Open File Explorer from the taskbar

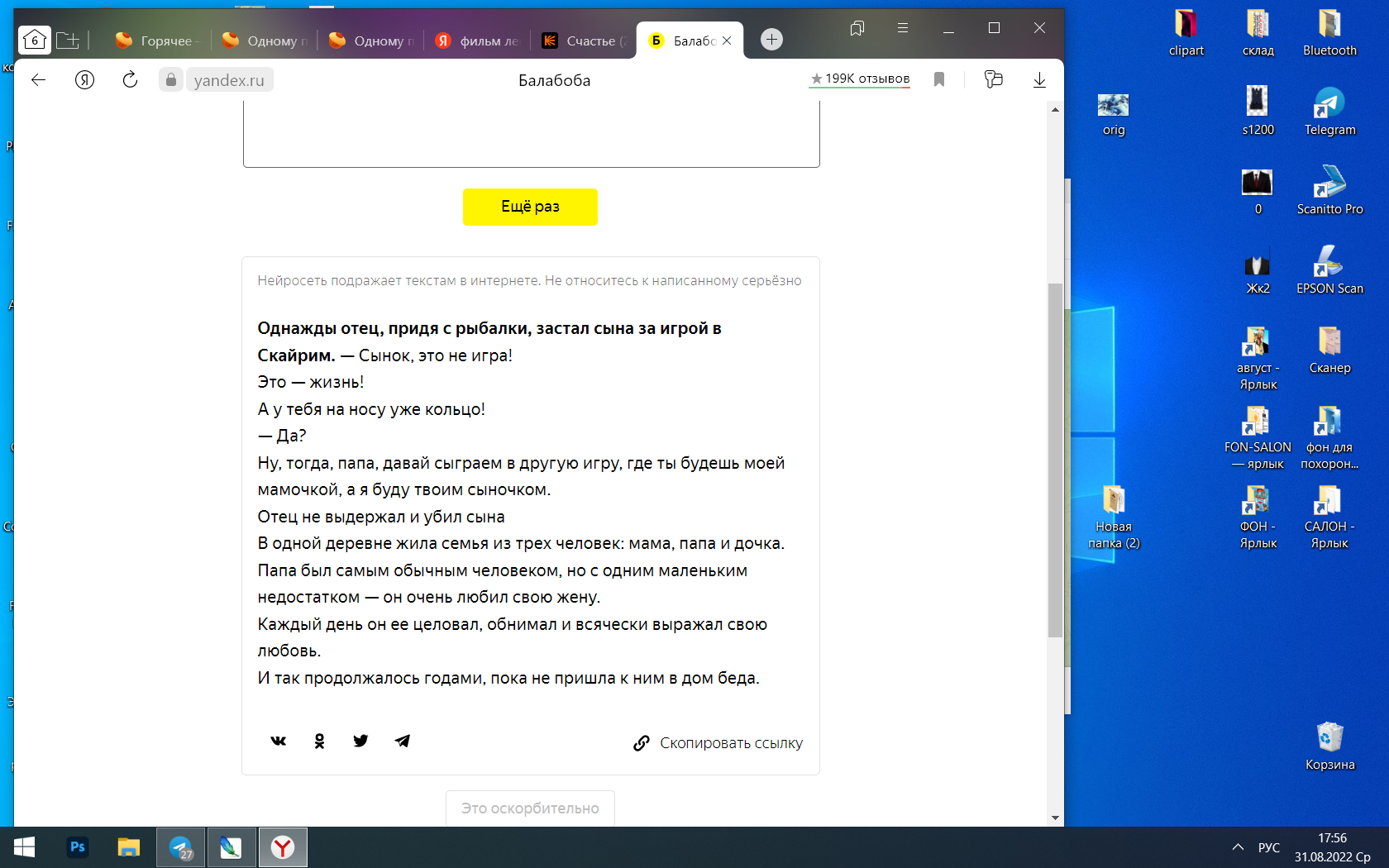coord(129,847)
